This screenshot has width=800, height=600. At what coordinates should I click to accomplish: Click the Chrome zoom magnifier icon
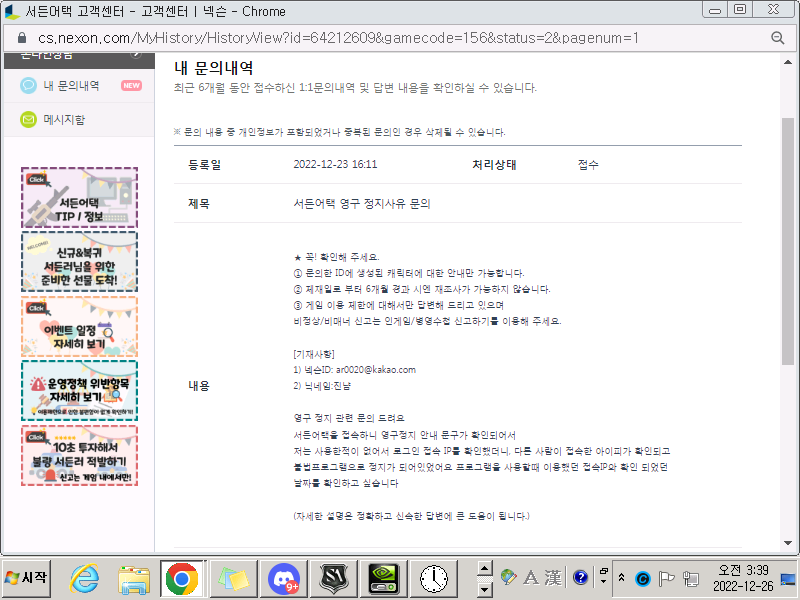point(777,38)
